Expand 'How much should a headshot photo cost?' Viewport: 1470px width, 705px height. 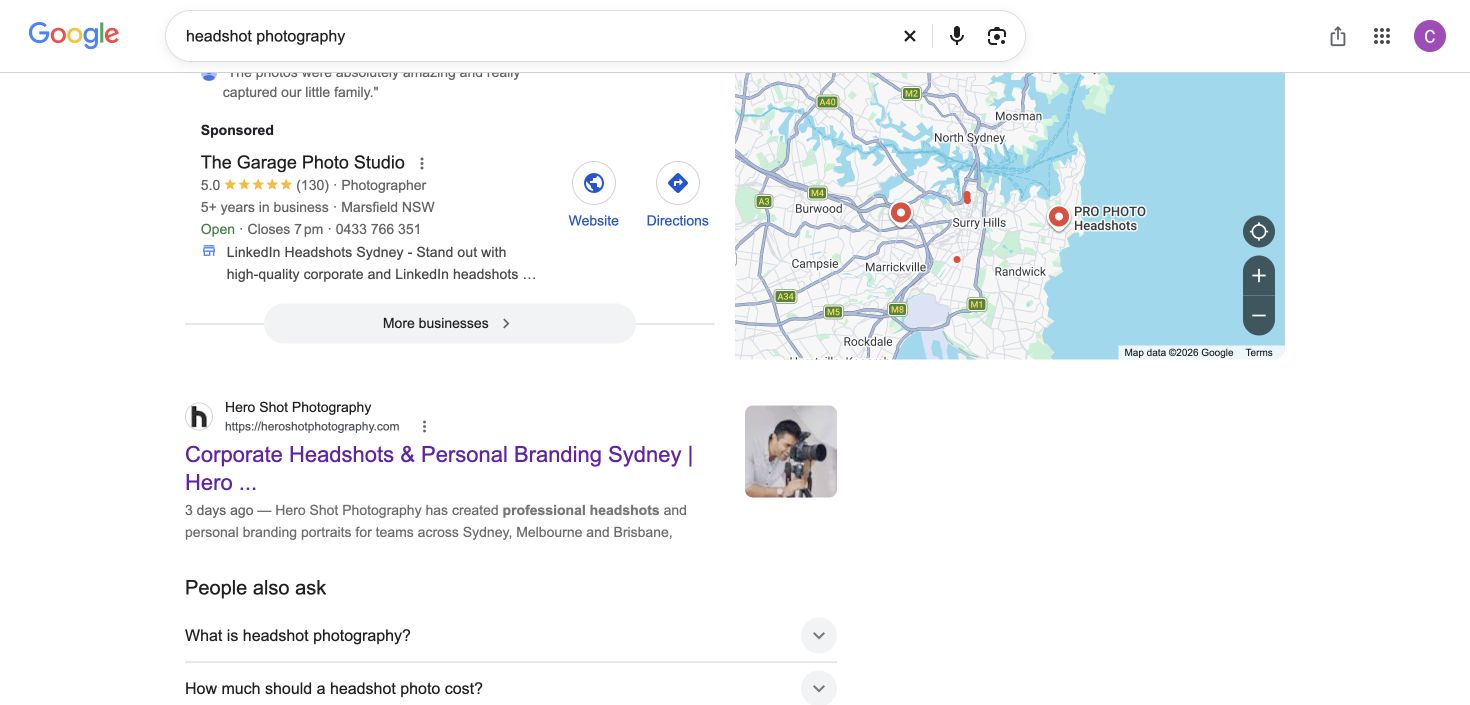point(511,689)
